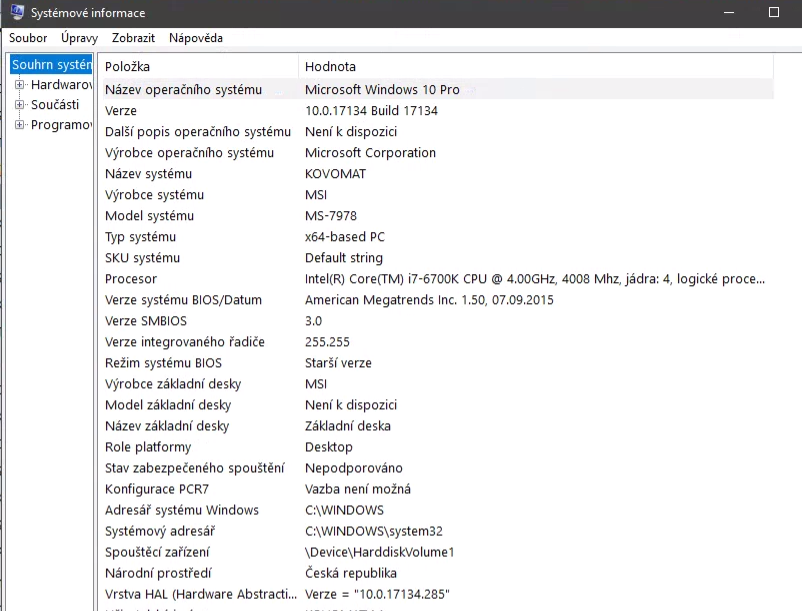Image resolution: width=802 pixels, height=611 pixels.
Task: Open the Soubor menu
Action: (28, 38)
